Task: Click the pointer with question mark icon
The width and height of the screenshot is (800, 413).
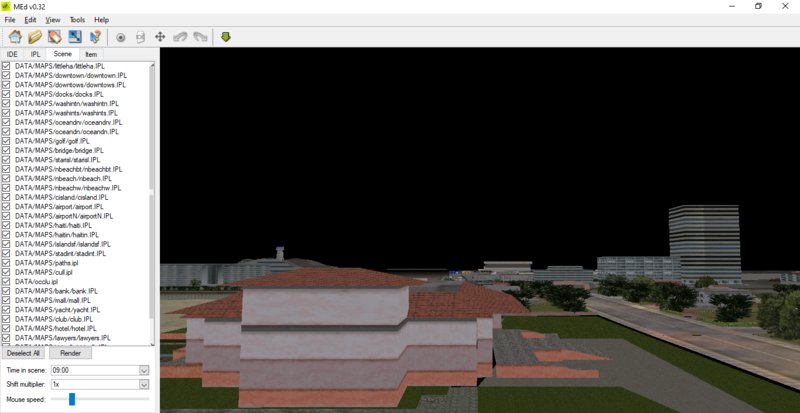Action: (x=95, y=37)
